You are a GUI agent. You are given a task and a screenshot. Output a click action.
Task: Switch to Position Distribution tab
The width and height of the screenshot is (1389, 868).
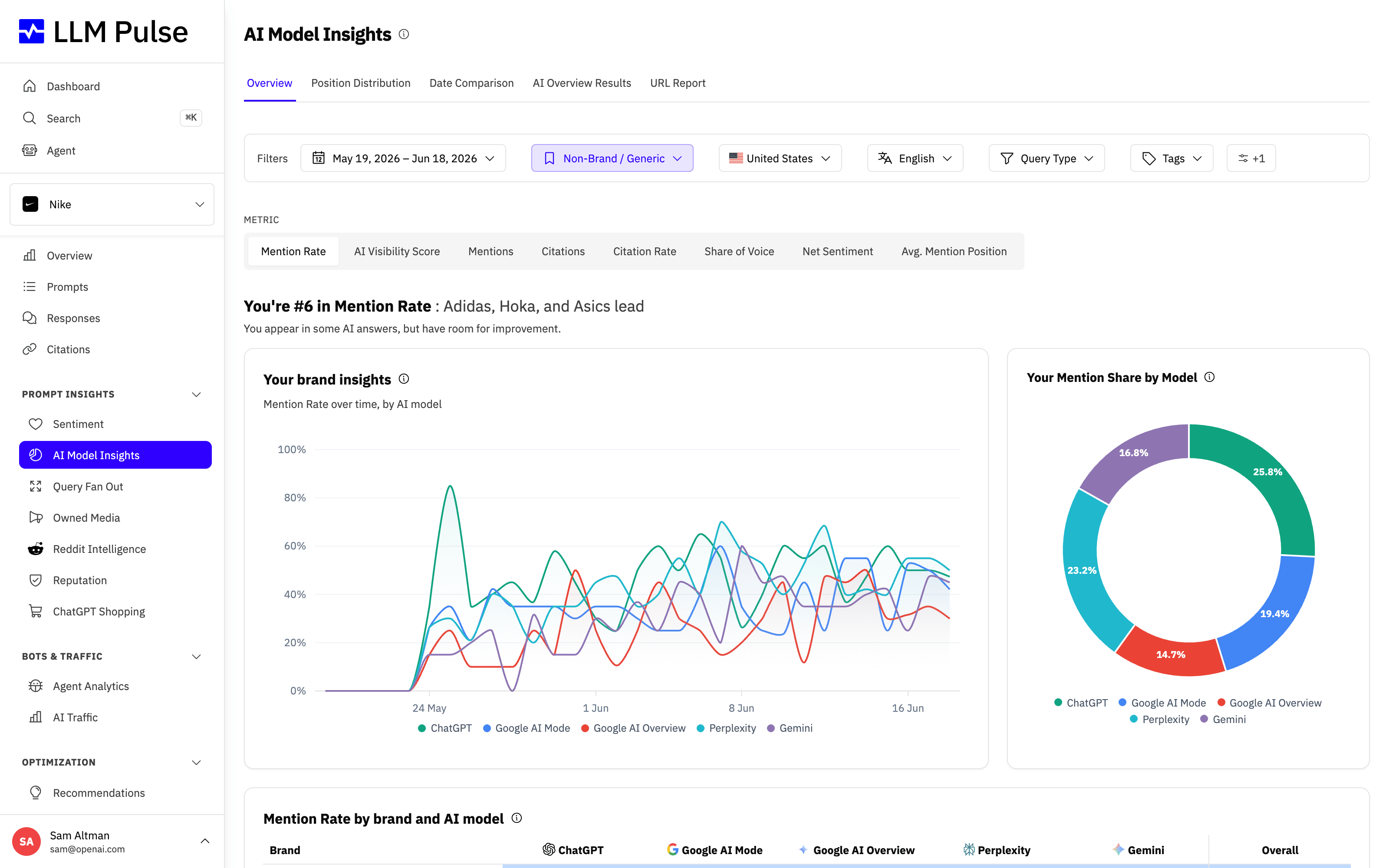click(x=360, y=83)
